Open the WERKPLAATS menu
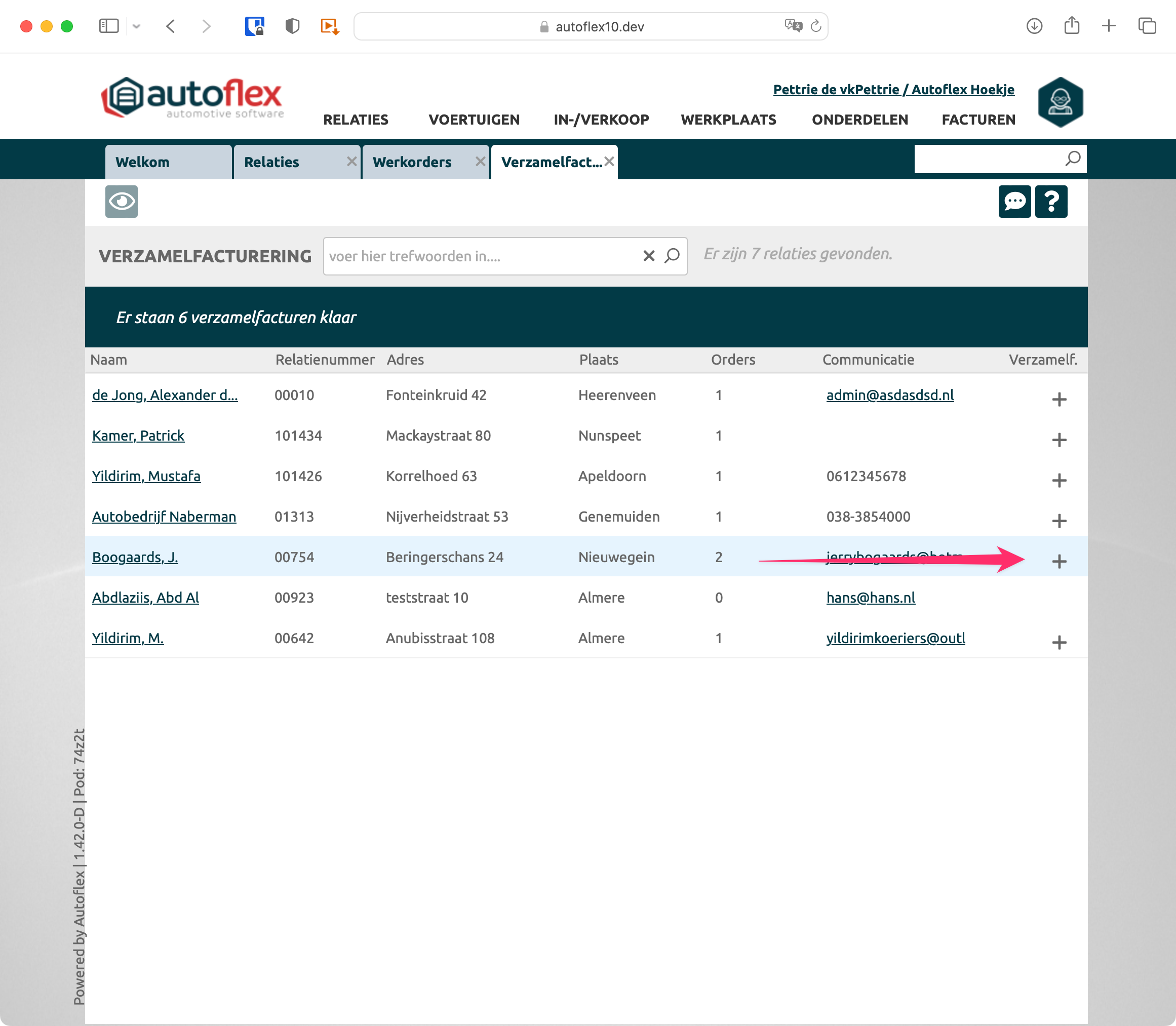Screen dimensions: 1176x1026 point(728,120)
